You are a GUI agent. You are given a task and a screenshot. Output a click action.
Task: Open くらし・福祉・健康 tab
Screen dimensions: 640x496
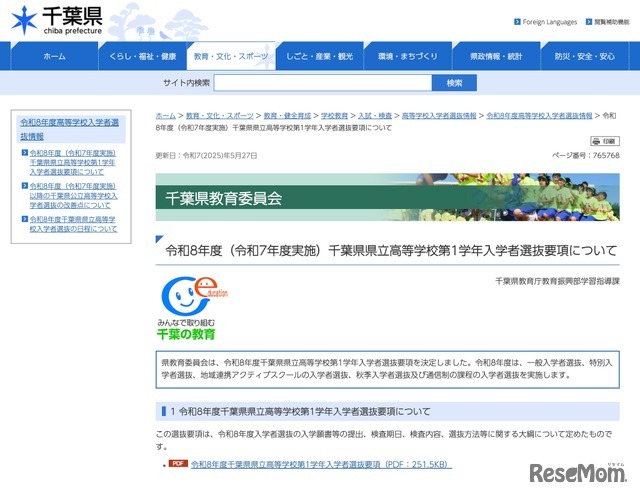point(142,56)
